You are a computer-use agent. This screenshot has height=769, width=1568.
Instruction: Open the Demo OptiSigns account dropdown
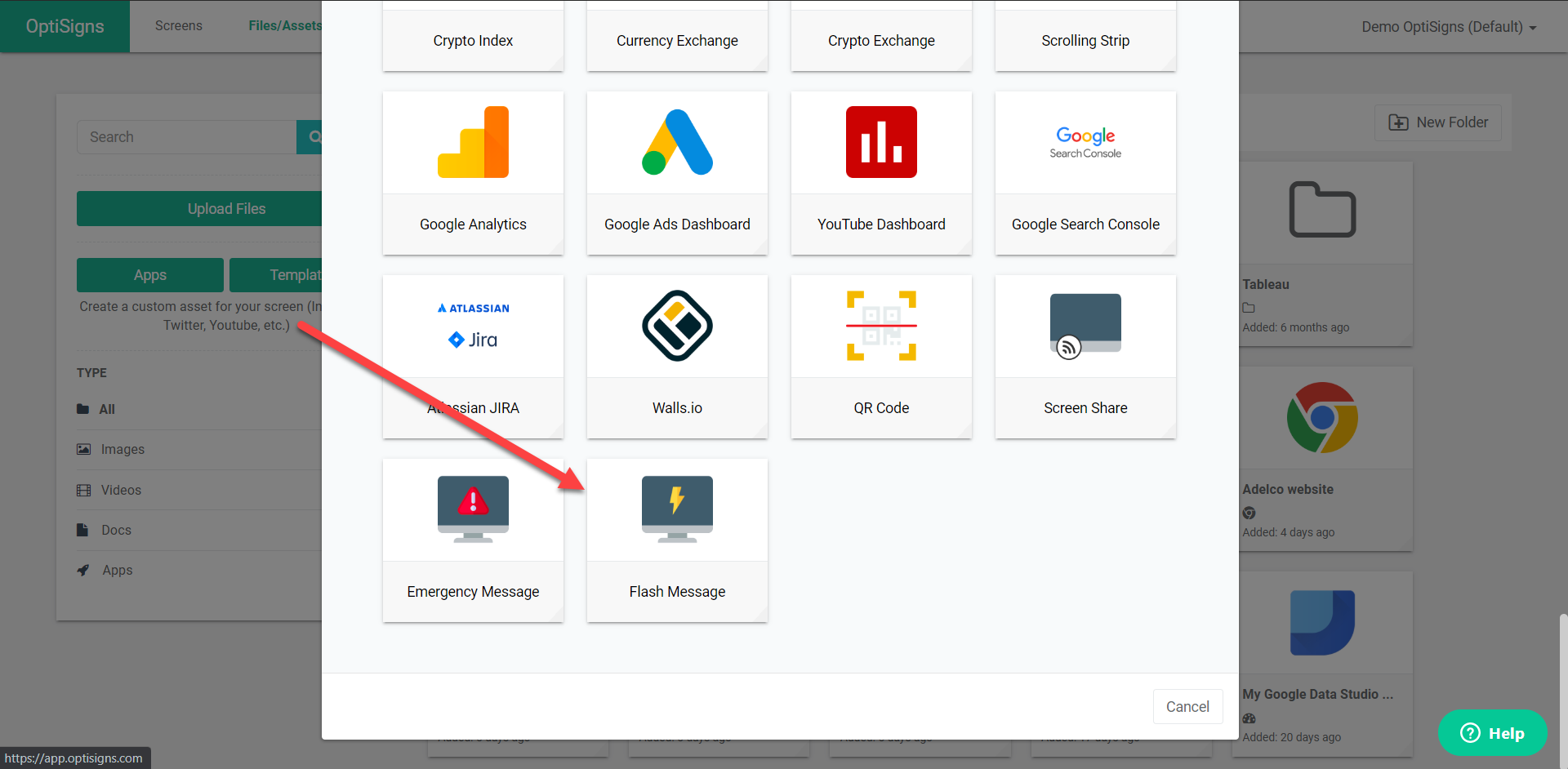click(1449, 27)
